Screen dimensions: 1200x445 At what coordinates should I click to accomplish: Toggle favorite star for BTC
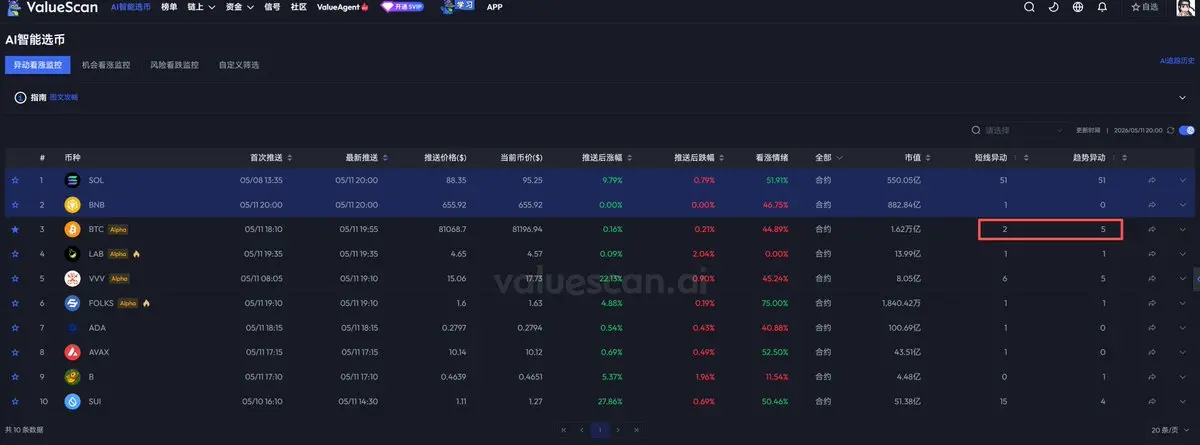tap(15, 229)
